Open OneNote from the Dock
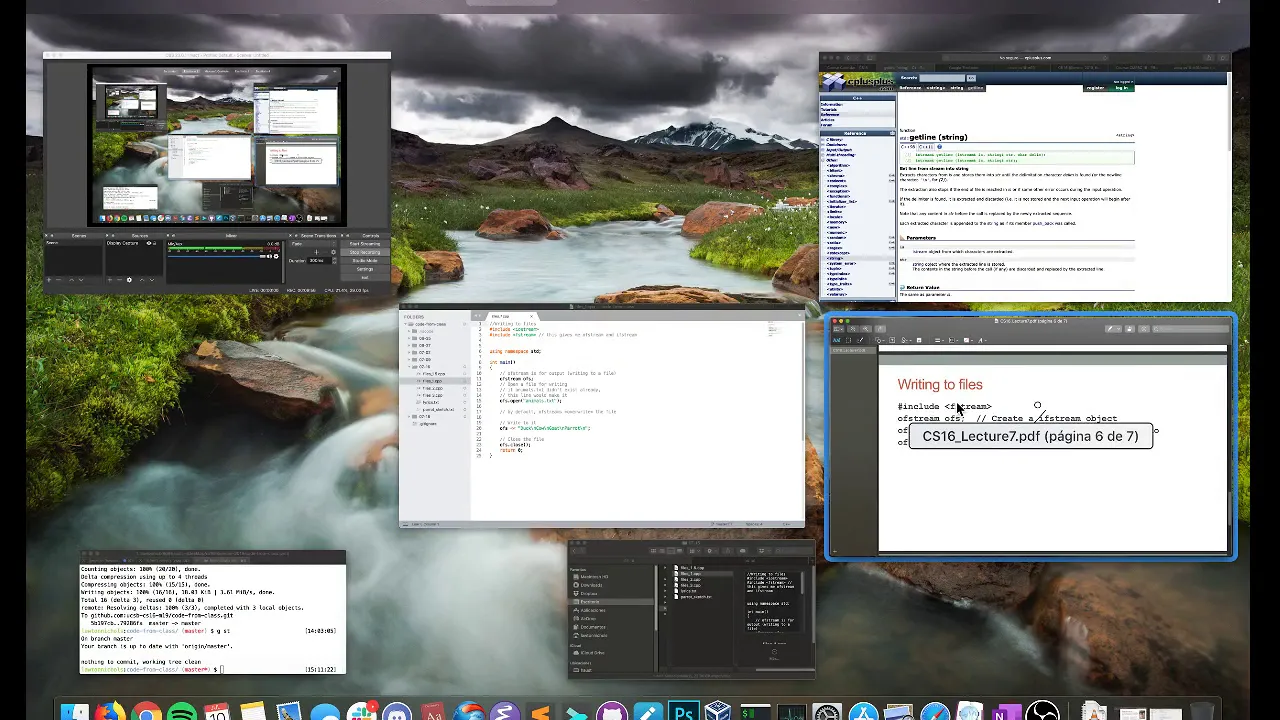The width and height of the screenshot is (1280, 720). (1005, 713)
